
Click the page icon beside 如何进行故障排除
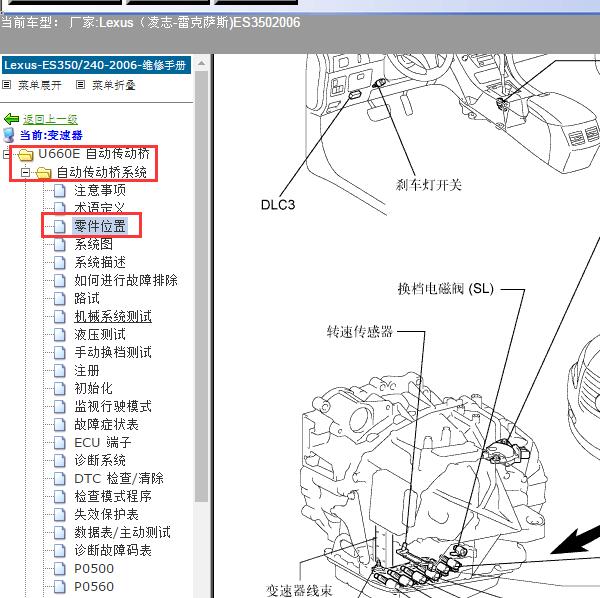[60, 280]
